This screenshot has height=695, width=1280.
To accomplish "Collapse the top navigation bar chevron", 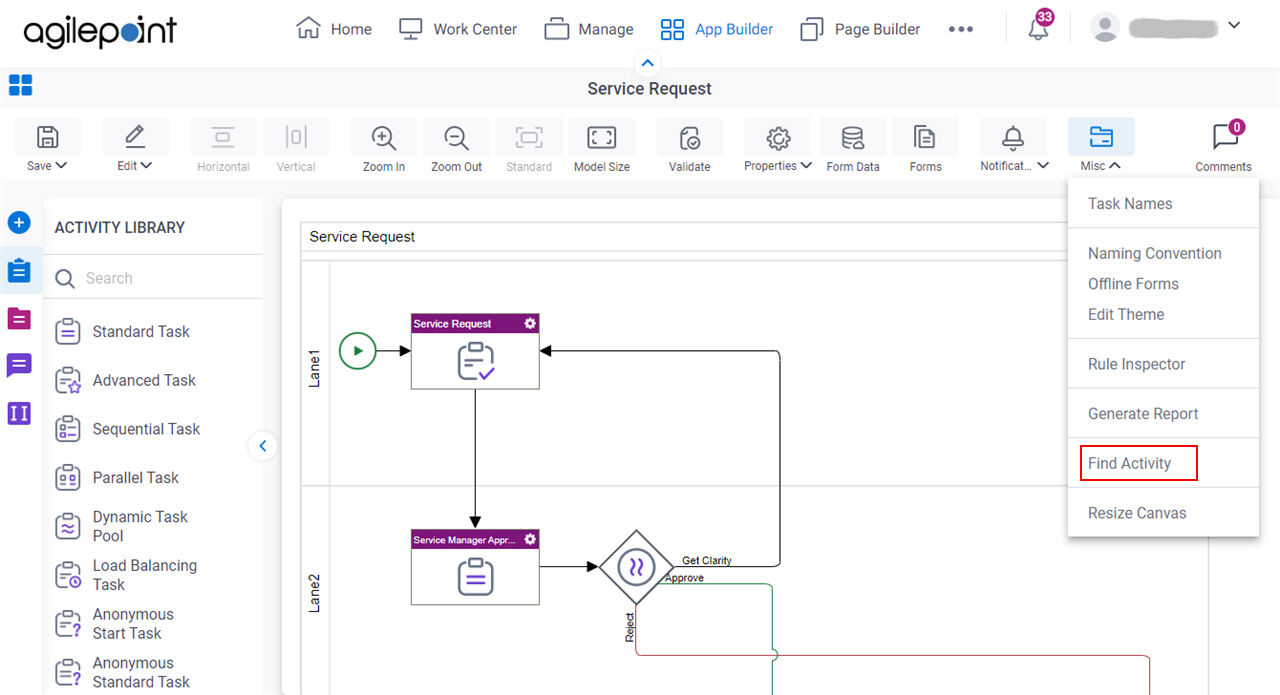I will [x=648, y=63].
